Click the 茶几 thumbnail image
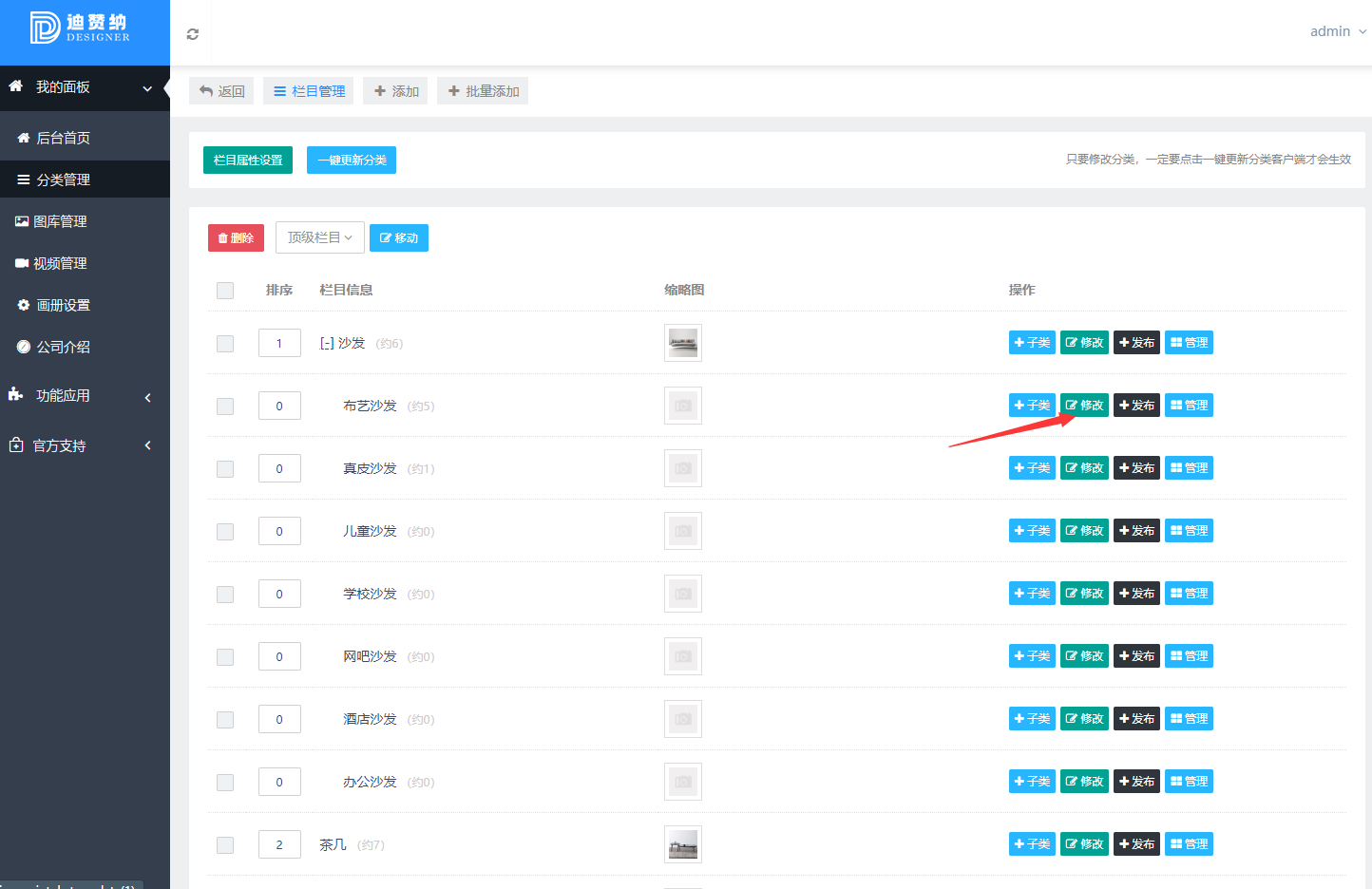Screen dimensions: 1372x889 click(683, 844)
